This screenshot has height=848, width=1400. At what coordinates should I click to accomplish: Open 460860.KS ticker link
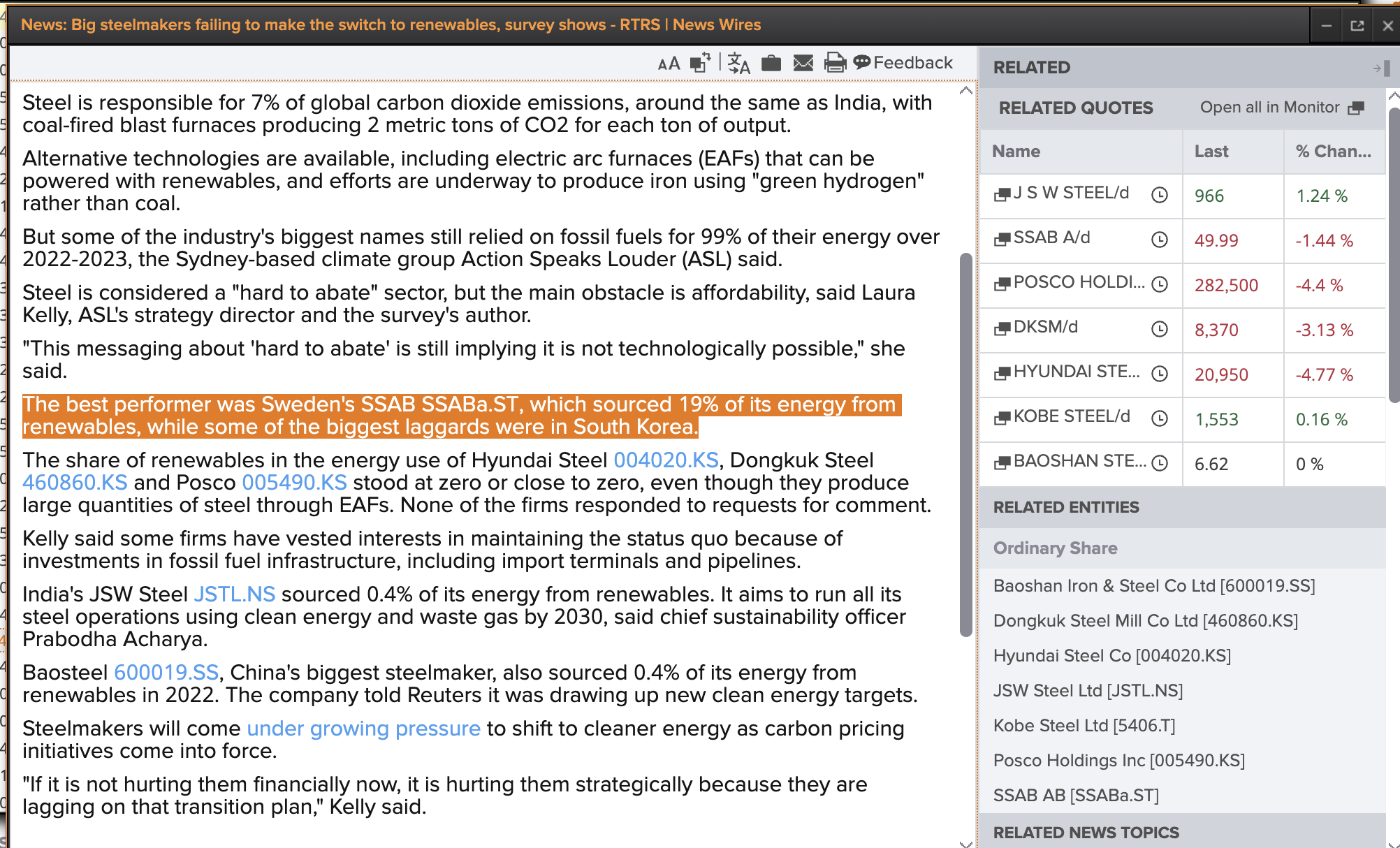pyautogui.click(x=75, y=483)
